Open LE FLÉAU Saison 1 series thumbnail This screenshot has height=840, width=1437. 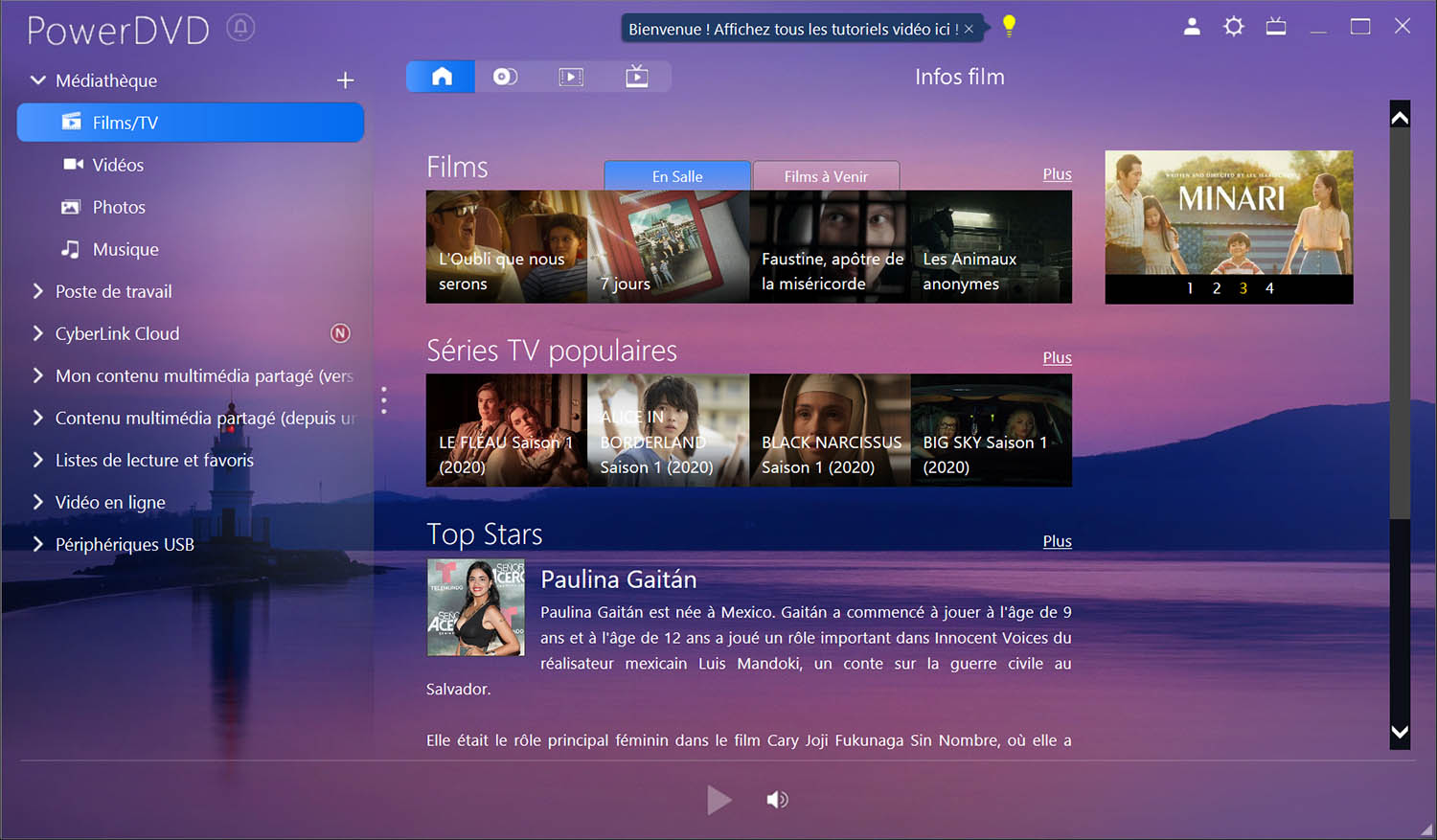pyautogui.click(x=507, y=430)
